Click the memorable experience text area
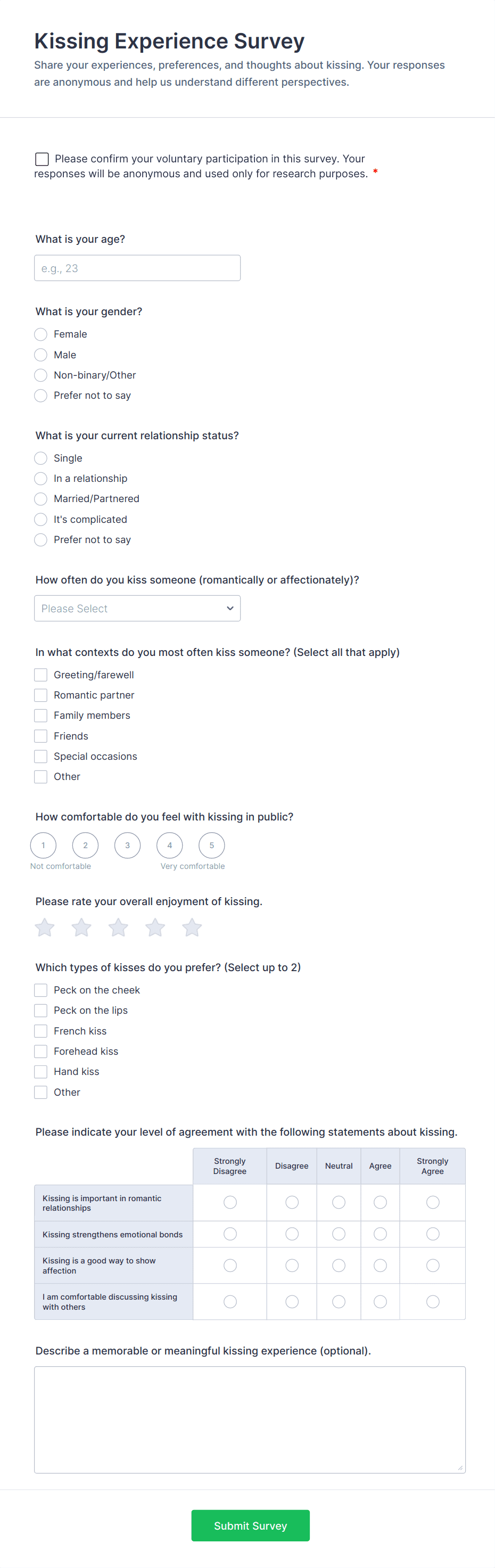495x1568 pixels. pyautogui.click(x=250, y=1419)
